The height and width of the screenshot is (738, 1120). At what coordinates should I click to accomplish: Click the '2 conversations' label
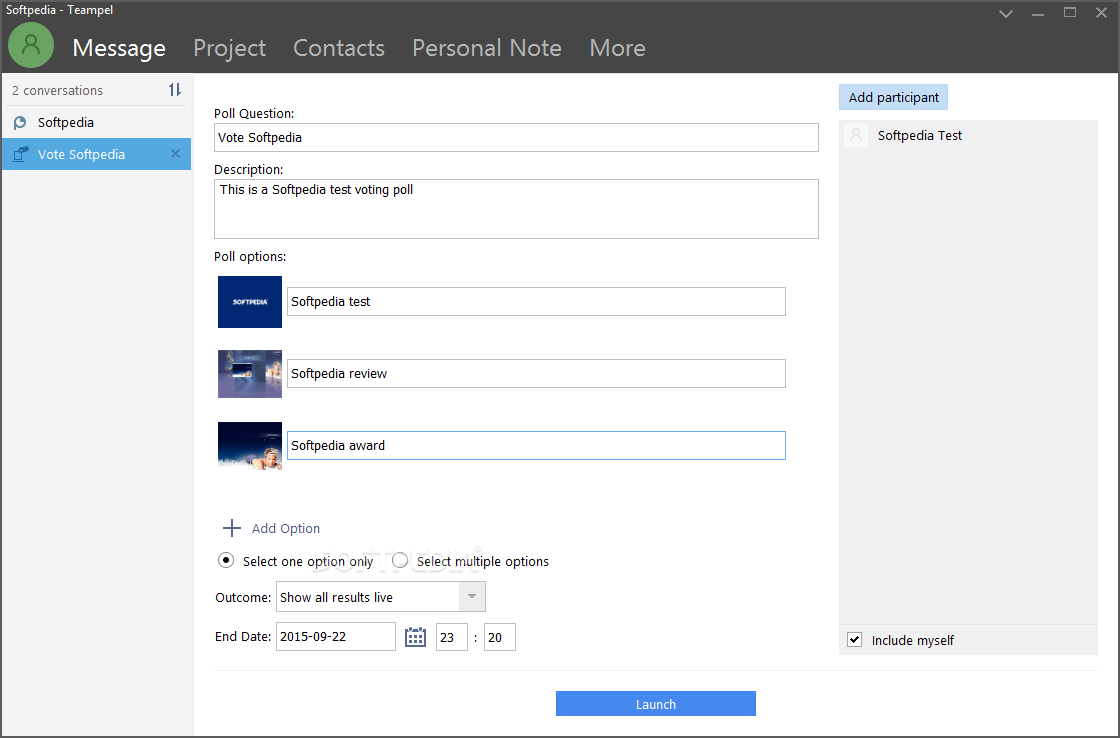click(57, 91)
